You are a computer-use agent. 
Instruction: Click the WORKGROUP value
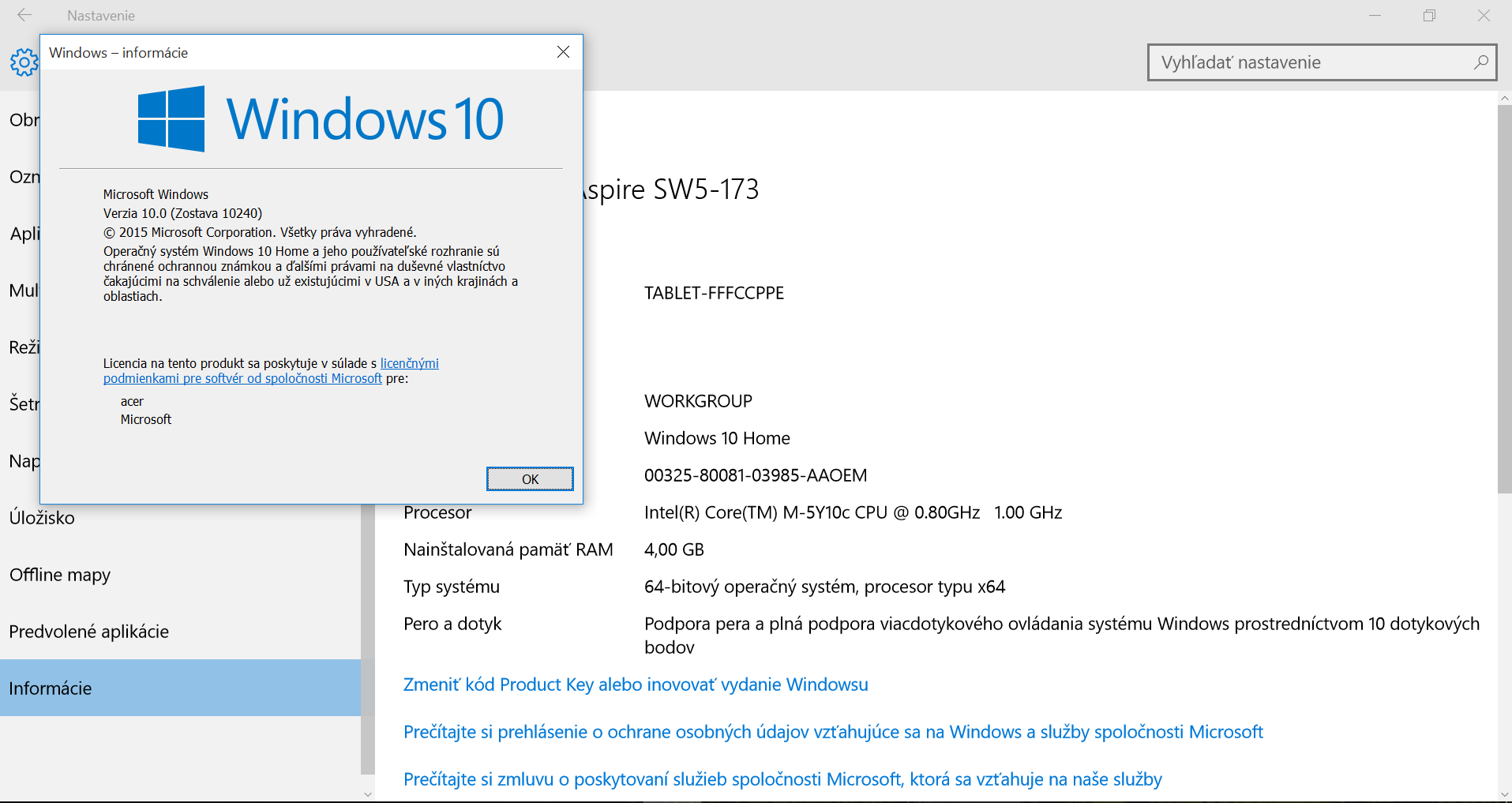(x=698, y=401)
